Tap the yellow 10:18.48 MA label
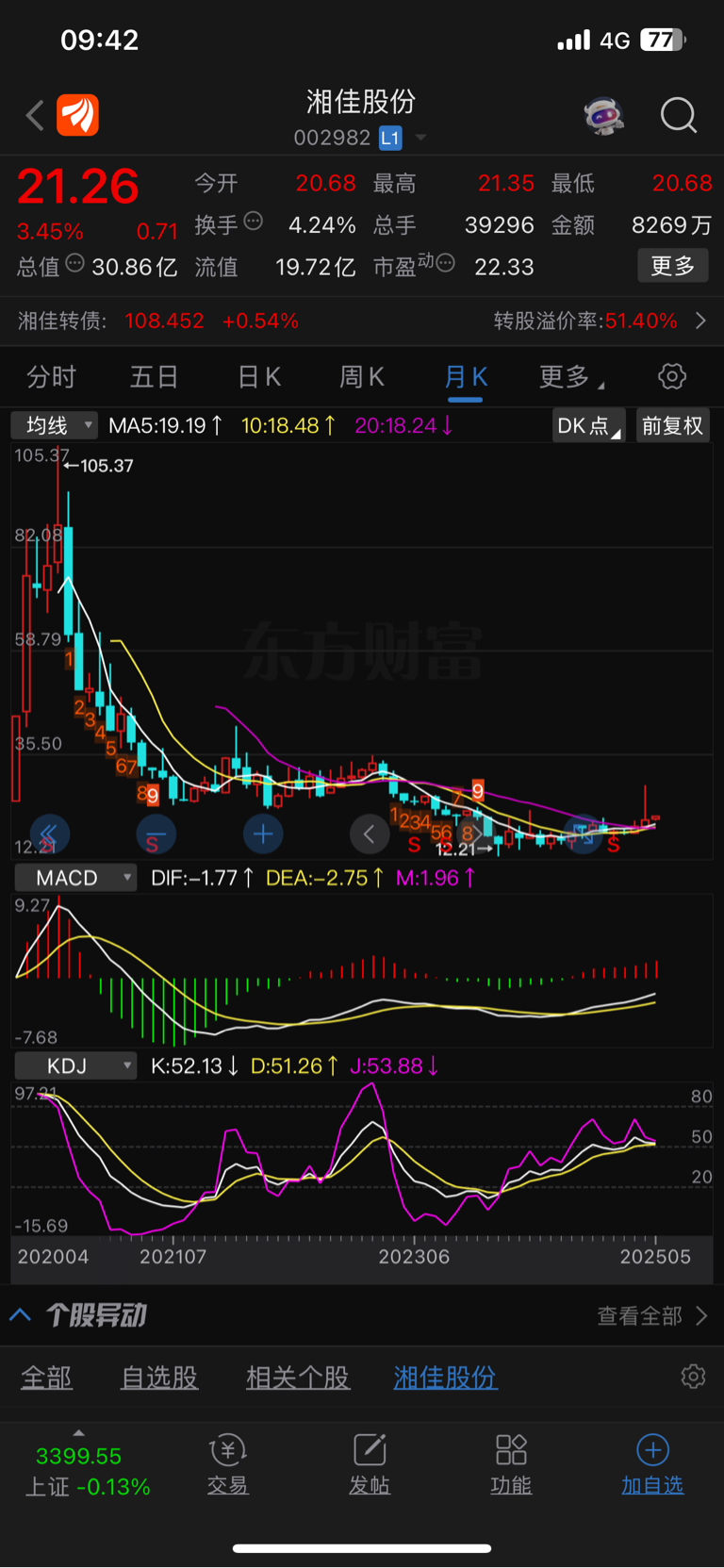The width and height of the screenshot is (724, 1568). 288,425
